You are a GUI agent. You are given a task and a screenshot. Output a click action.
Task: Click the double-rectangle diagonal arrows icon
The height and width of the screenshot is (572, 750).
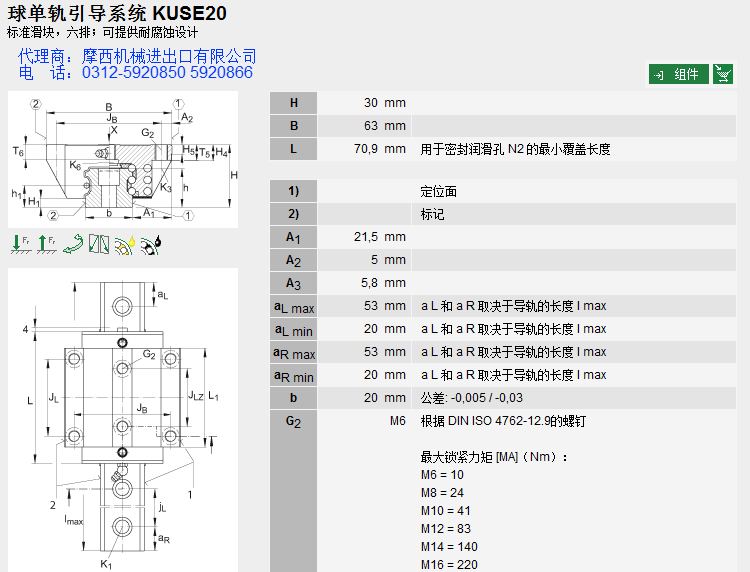[98, 243]
